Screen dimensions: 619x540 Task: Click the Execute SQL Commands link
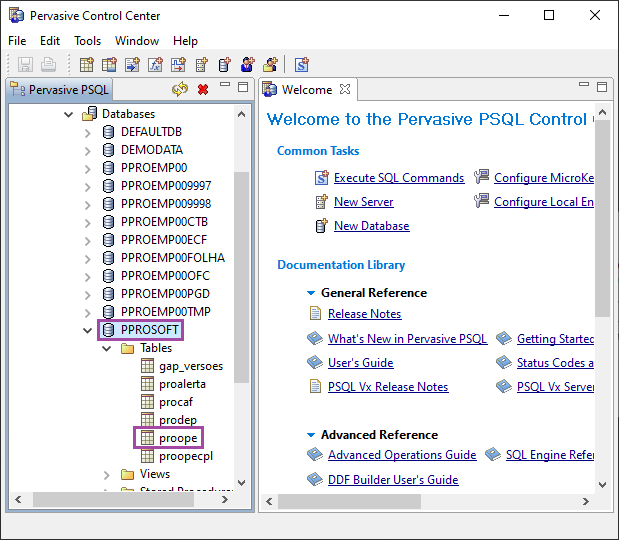tap(398, 178)
